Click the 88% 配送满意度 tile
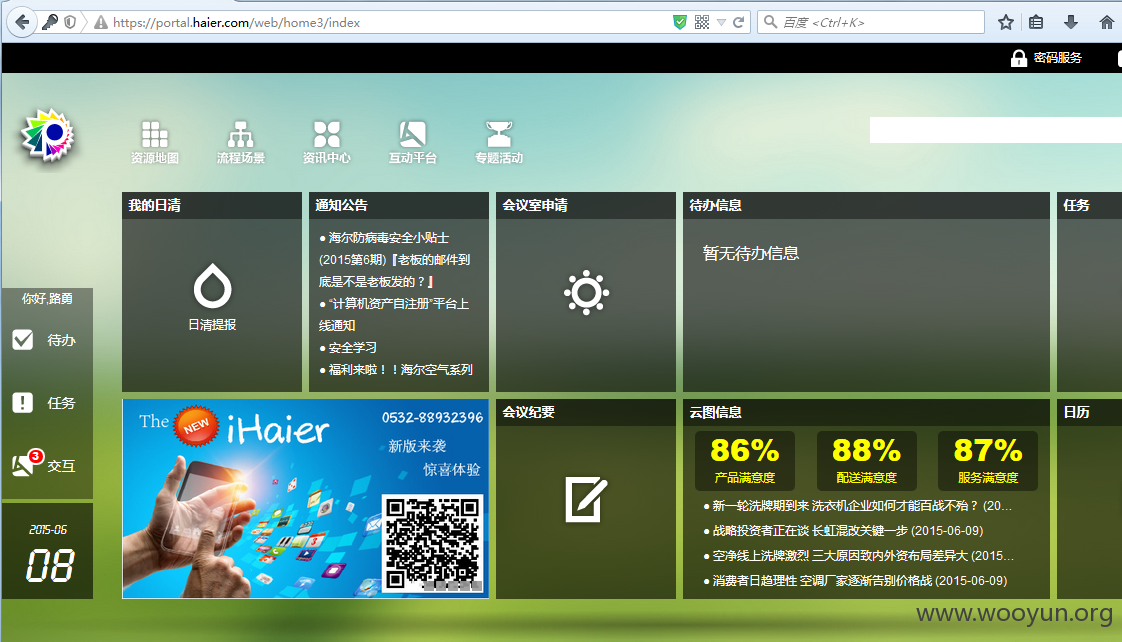This screenshot has width=1122, height=642. (x=867, y=460)
